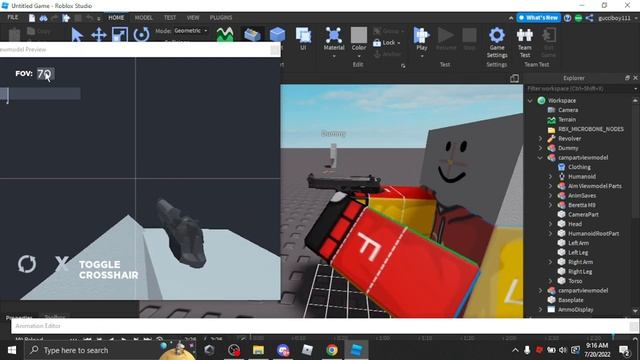The image size is (640, 360).
Task: Start a Team Test
Action: [524, 42]
